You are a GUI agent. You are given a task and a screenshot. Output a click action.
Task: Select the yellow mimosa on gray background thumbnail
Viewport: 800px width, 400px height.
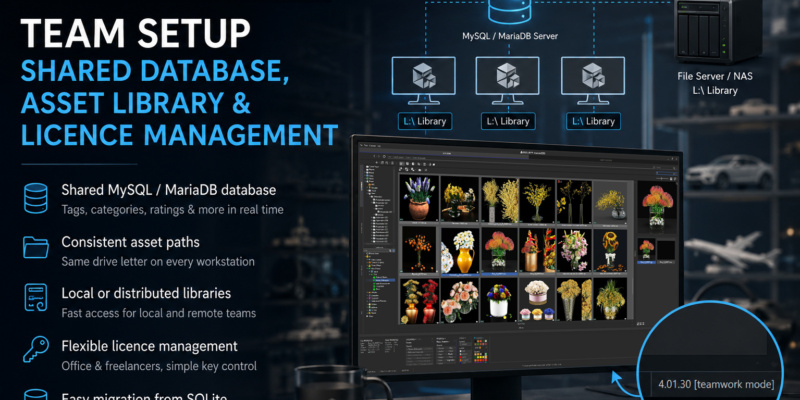coord(610,201)
